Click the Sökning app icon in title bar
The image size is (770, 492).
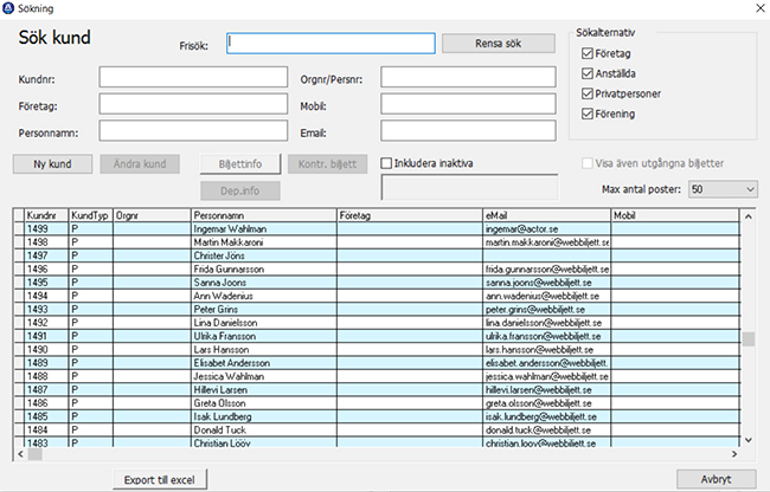[x=8, y=8]
